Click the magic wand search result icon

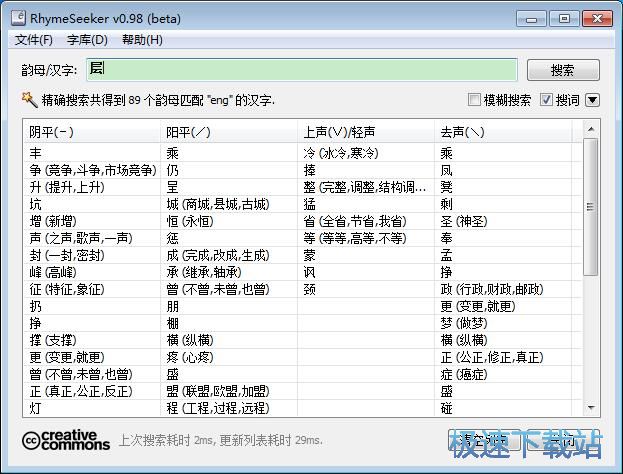pyautogui.click(x=29, y=99)
